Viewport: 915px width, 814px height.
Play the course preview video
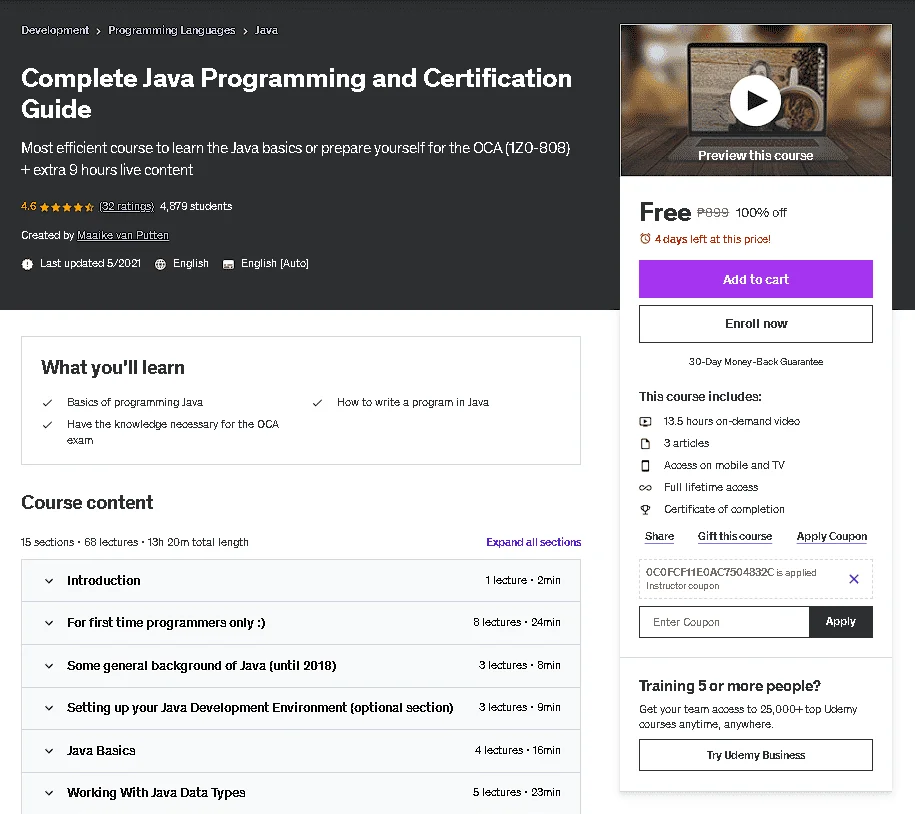pyautogui.click(x=755, y=100)
